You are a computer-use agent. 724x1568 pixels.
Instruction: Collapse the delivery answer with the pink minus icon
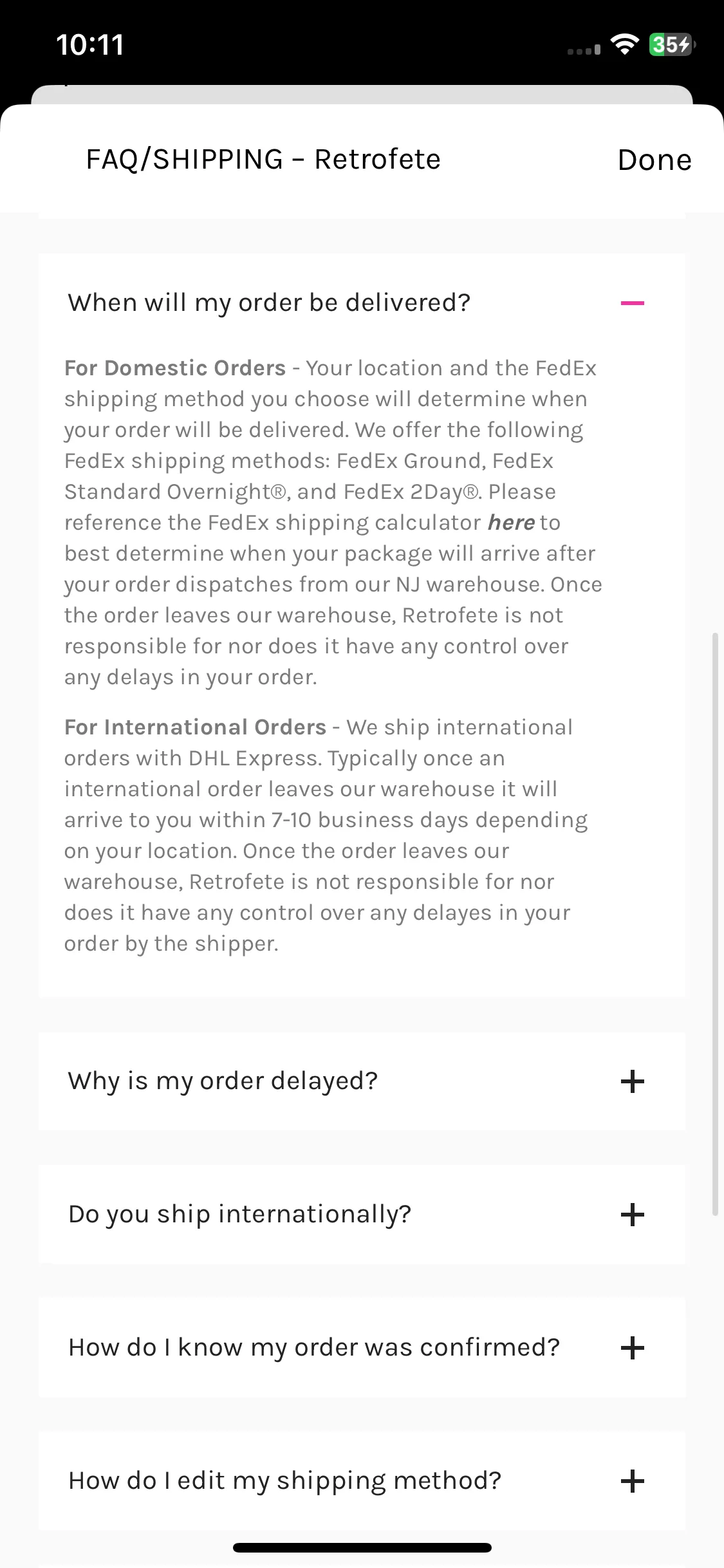tap(632, 303)
